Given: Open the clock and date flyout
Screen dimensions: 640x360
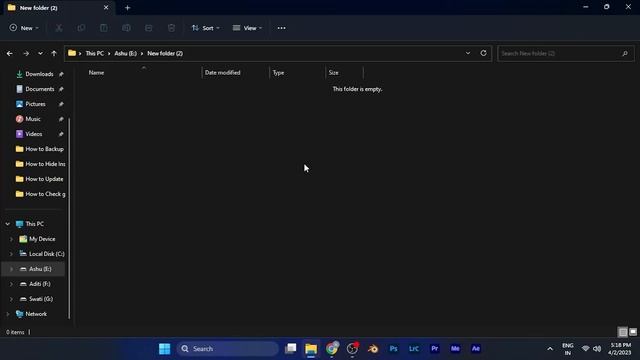Looking at the screenshot, I should tap(620, 349).
